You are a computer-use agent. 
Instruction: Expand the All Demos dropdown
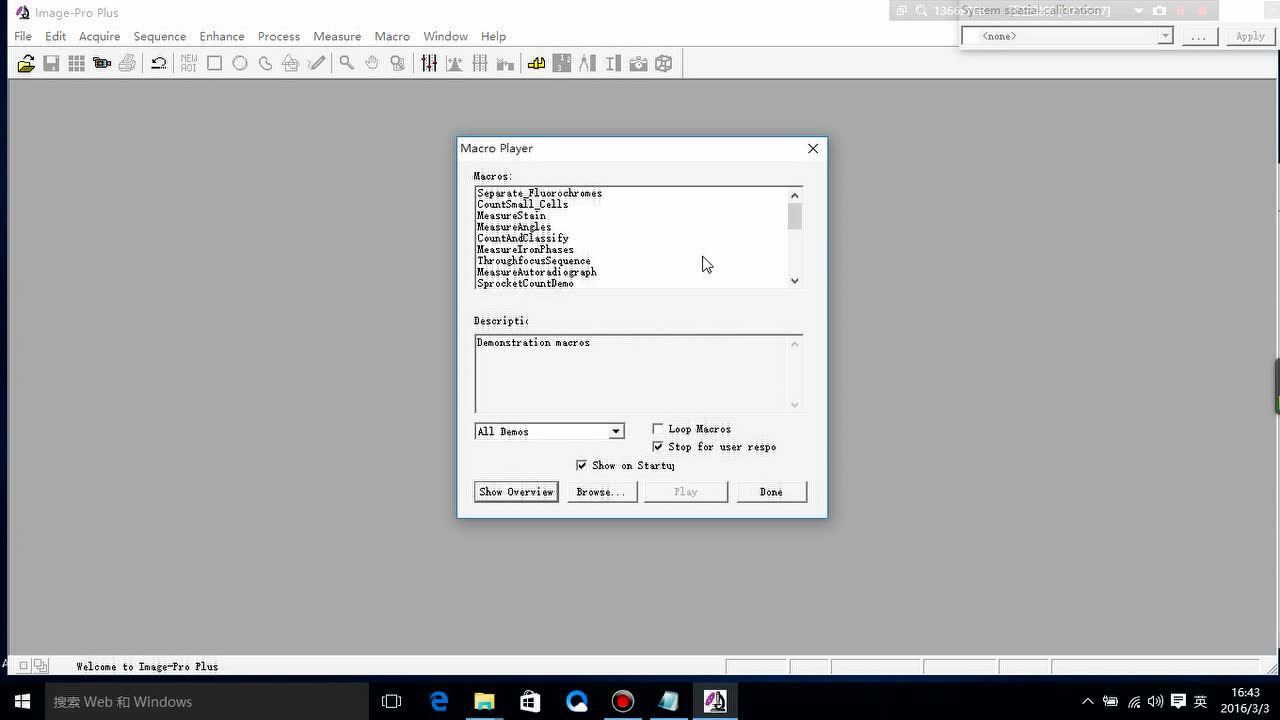tap(616, 431)
